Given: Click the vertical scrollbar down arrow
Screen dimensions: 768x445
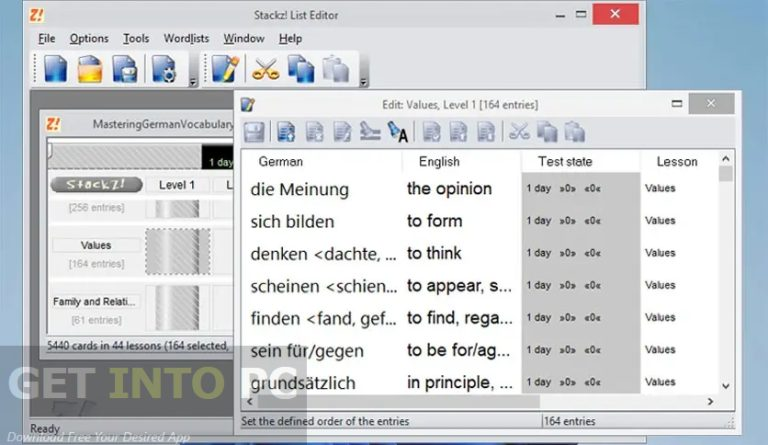Looking at the screenshot, I should pyautogui.click(x=726, y=386).
